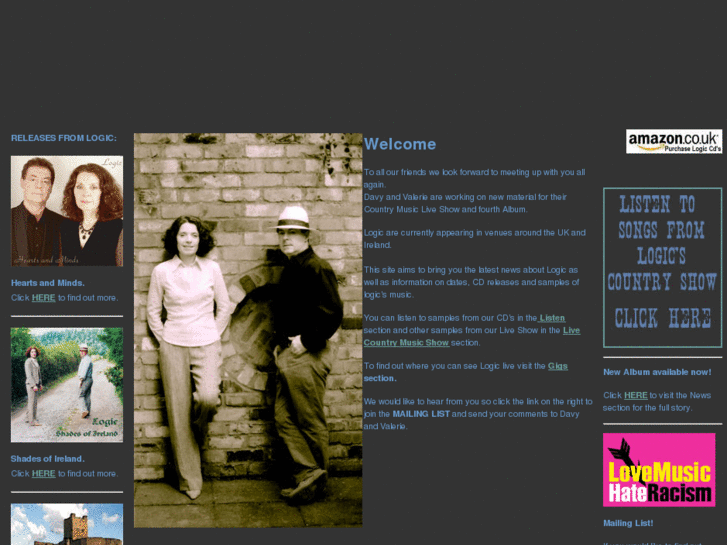View the castle album cover thumbnail
This screenshot has width=727, height=545.
[x=67, y=524]
